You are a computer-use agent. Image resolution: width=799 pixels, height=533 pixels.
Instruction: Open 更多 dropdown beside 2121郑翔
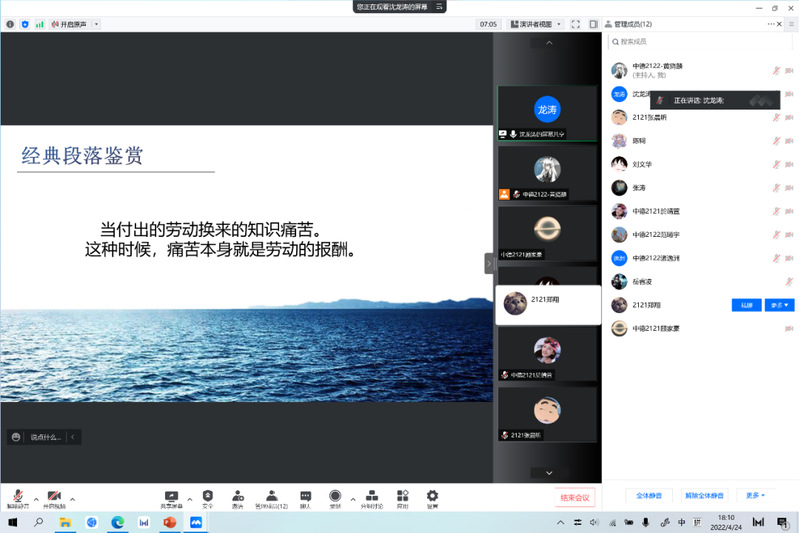779,305
